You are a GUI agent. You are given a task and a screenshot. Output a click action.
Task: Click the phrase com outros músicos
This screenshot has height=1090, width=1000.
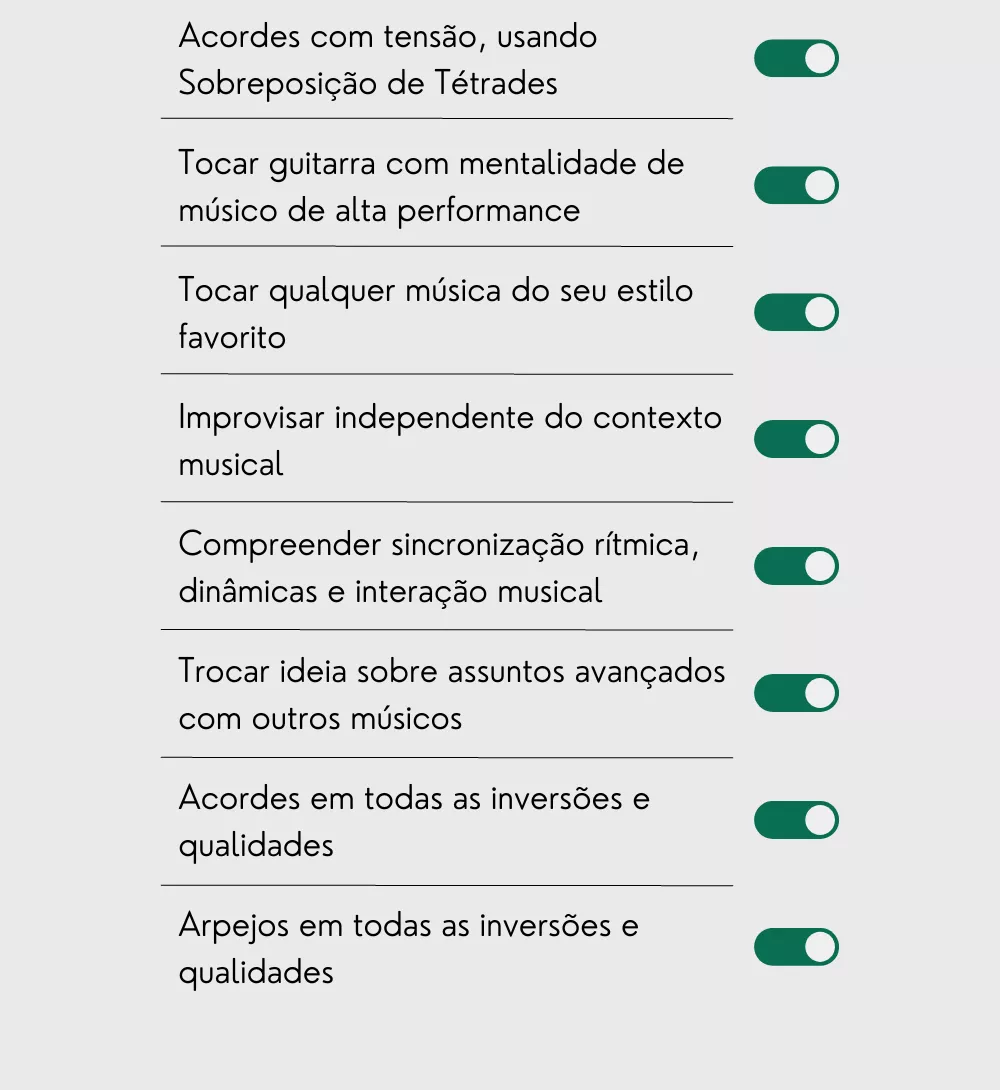click(320, 718)
